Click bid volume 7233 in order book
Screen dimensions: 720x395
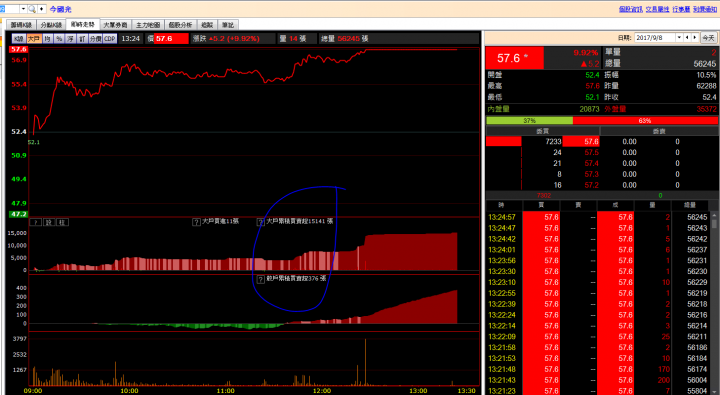[x=553, y=141]
